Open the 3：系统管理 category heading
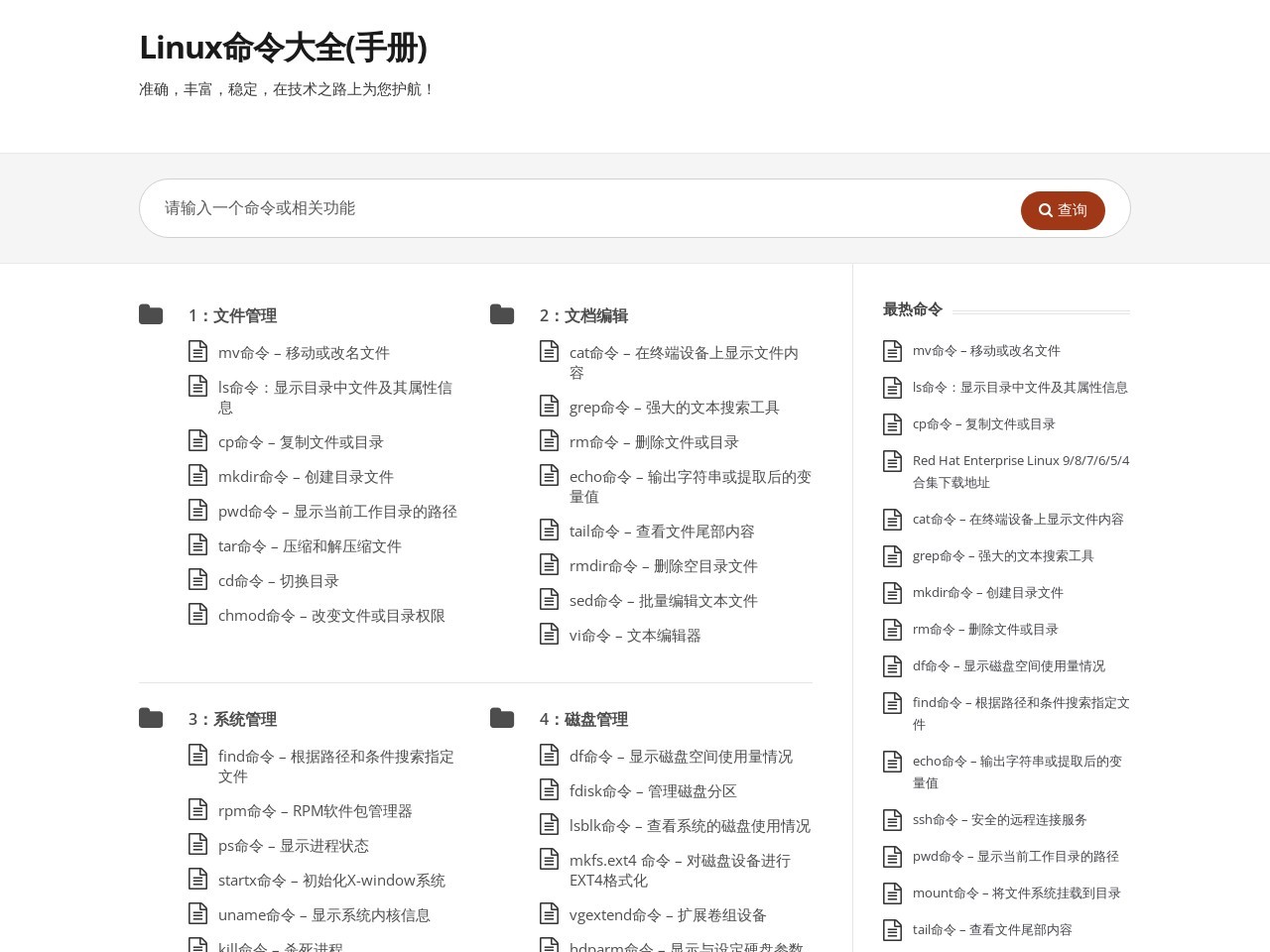This screenshot has height=952, width=1270. pos(232,719)
